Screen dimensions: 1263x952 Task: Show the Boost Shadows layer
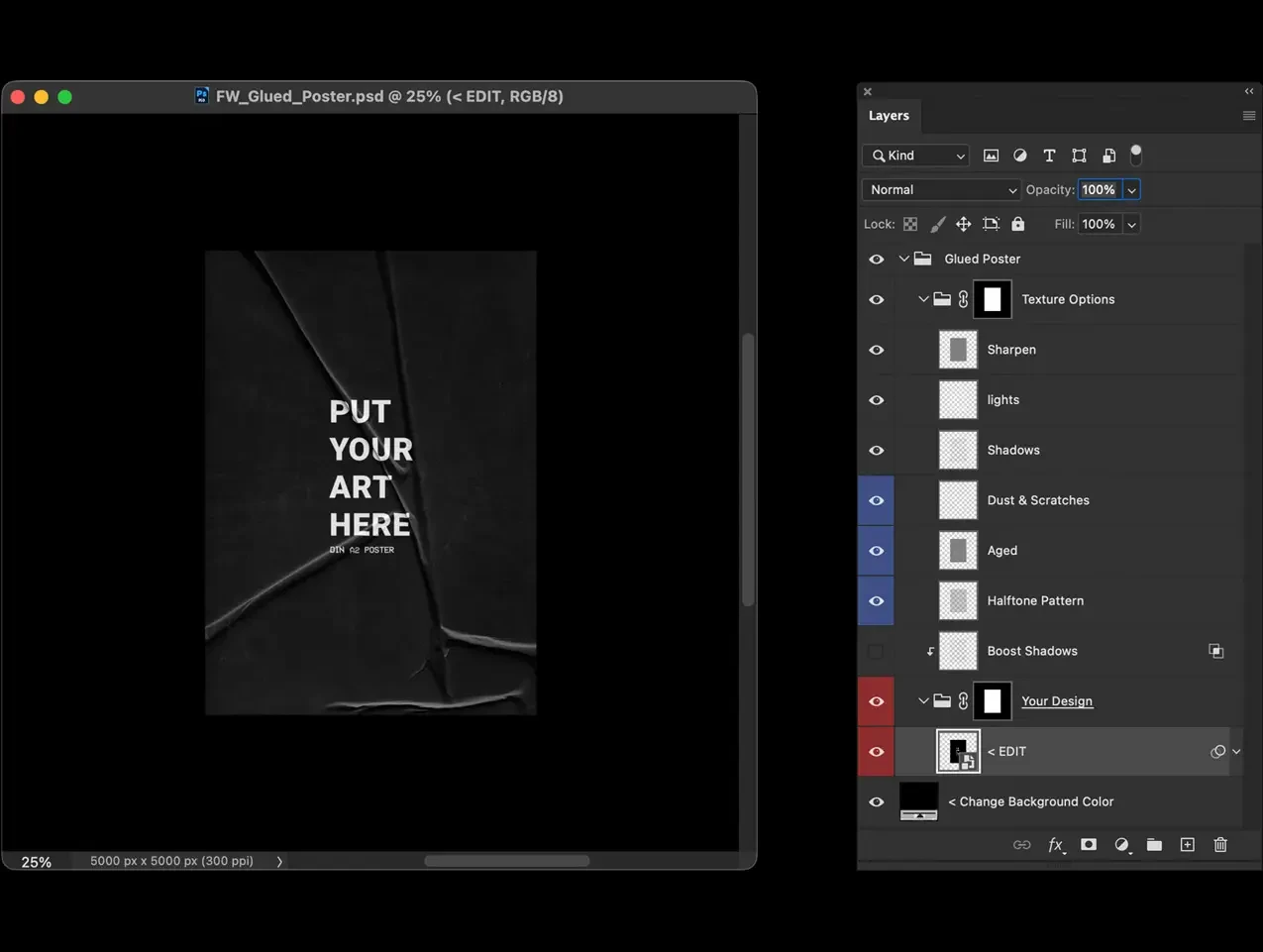[x=876, y=651]
